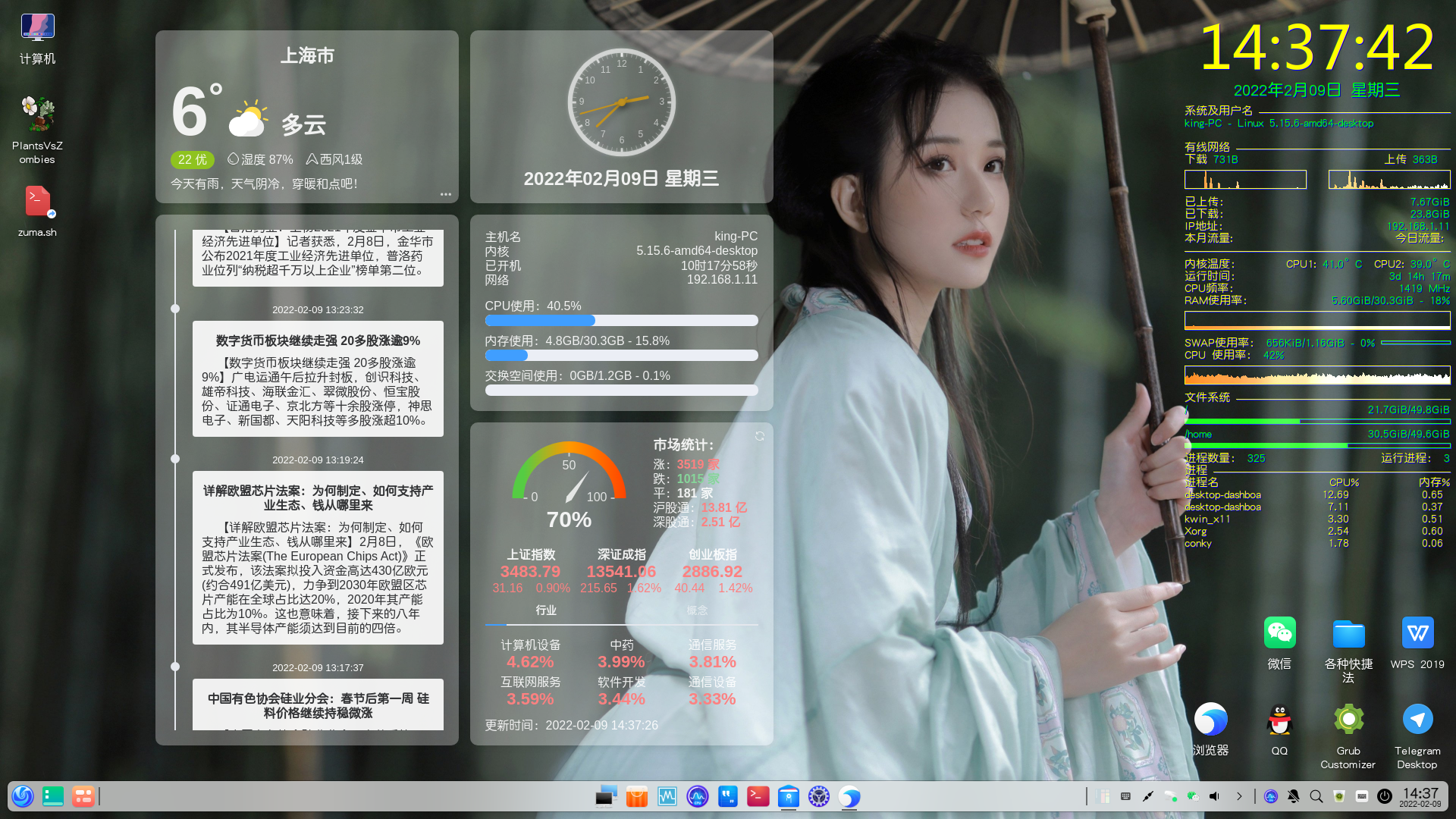Screen dimensions: 1456x819
Task: Toggle the do-not-disturb bell in system tray
Action: tap(1292, 796)
